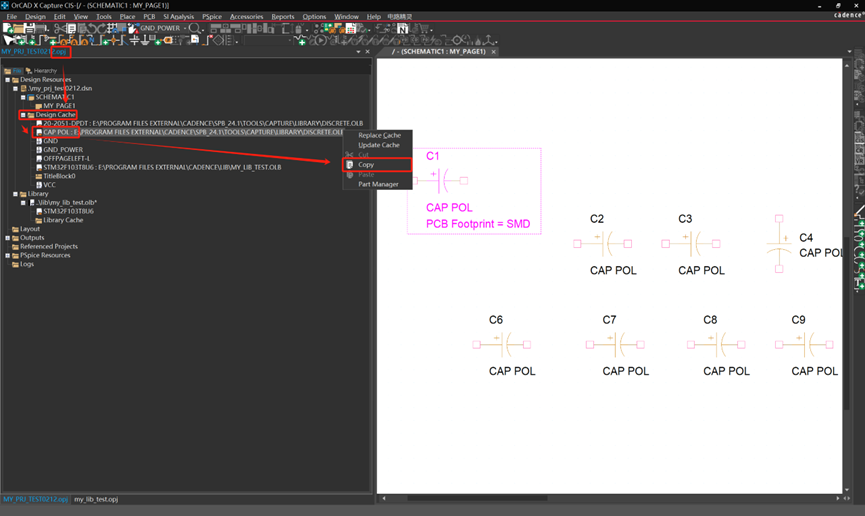Collapse the Design Resources node

[8, 79]
